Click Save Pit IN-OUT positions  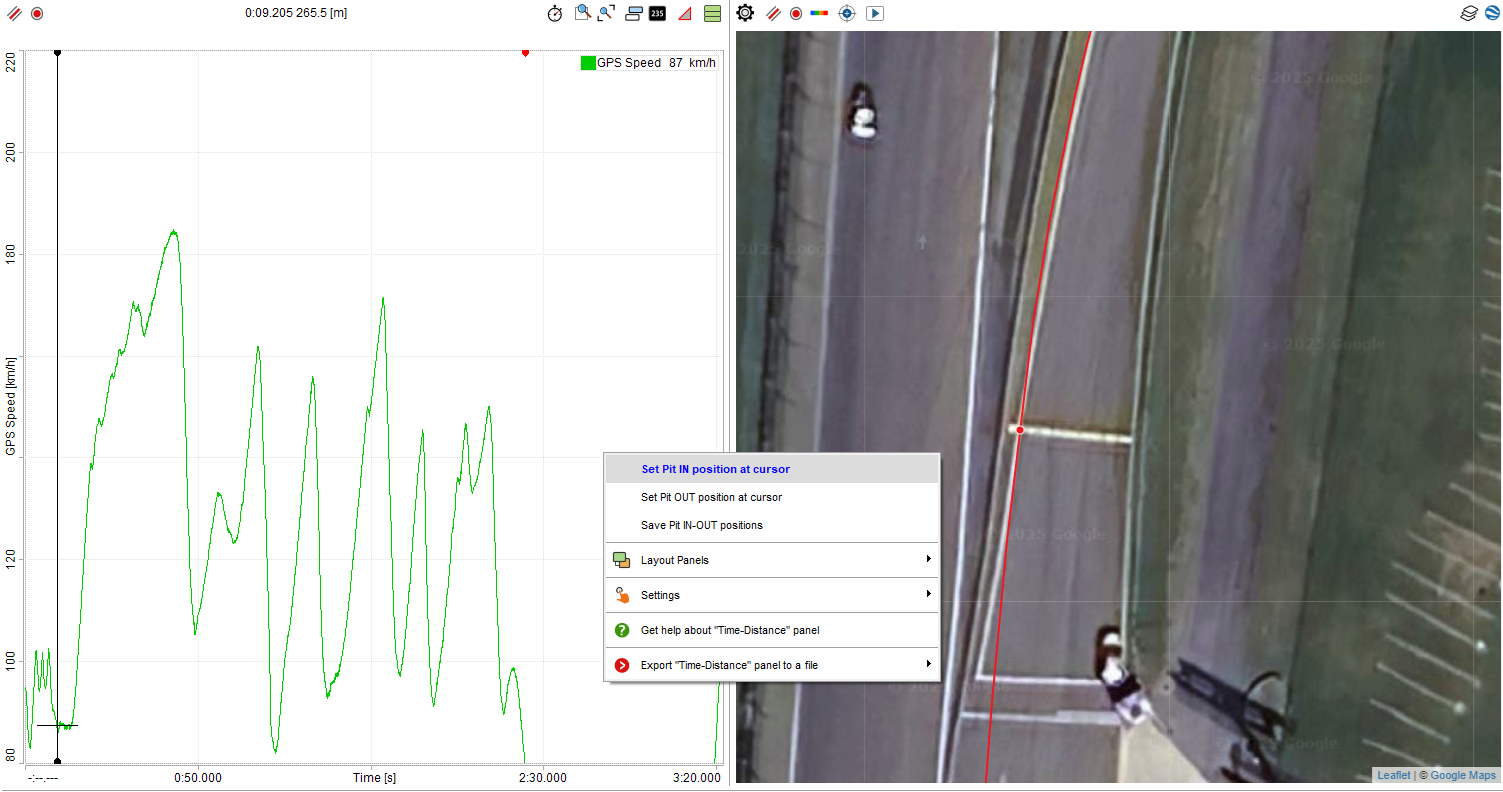701,525
